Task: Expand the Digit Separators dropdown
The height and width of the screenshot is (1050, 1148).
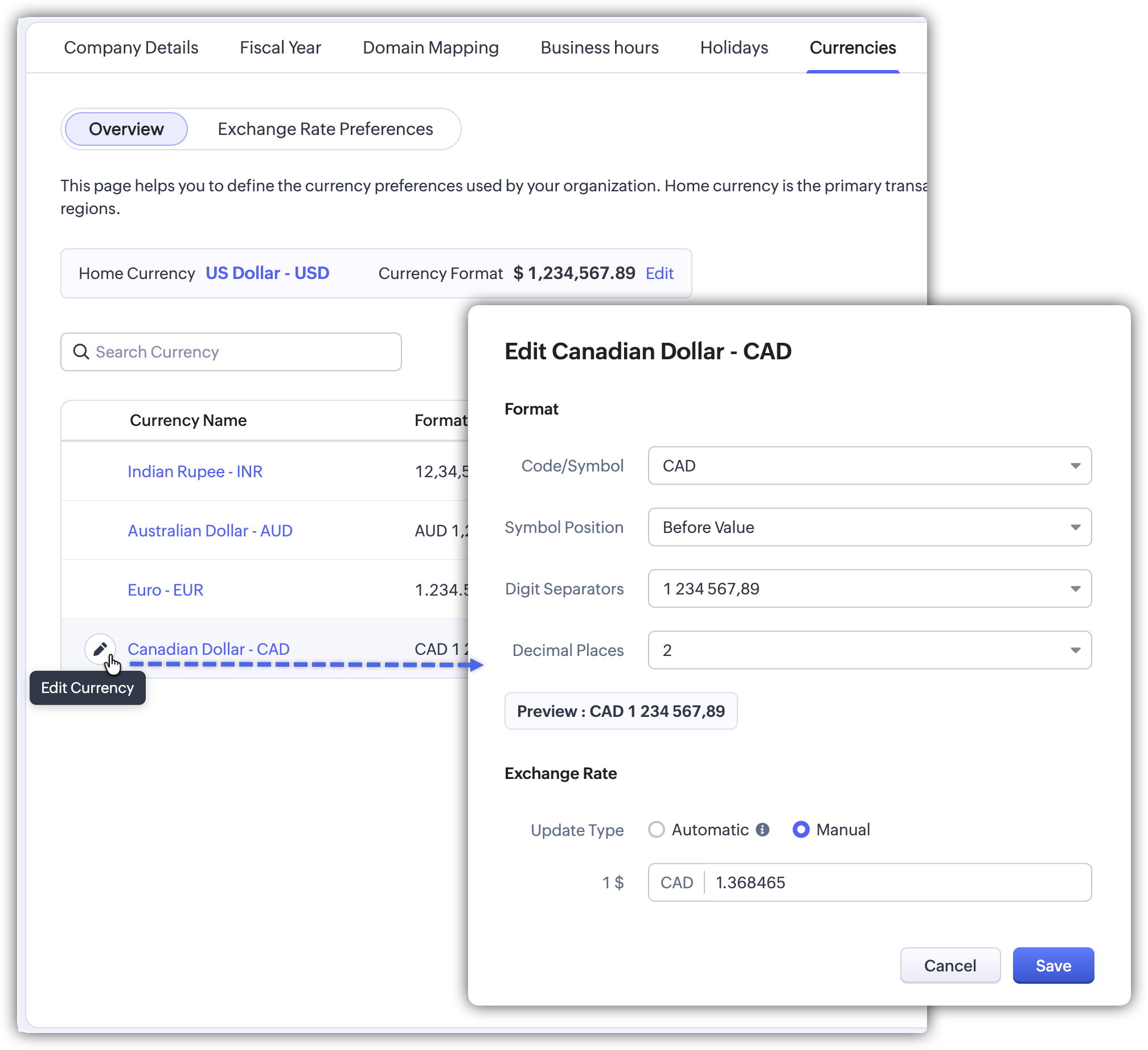Action: coord(869,589)
